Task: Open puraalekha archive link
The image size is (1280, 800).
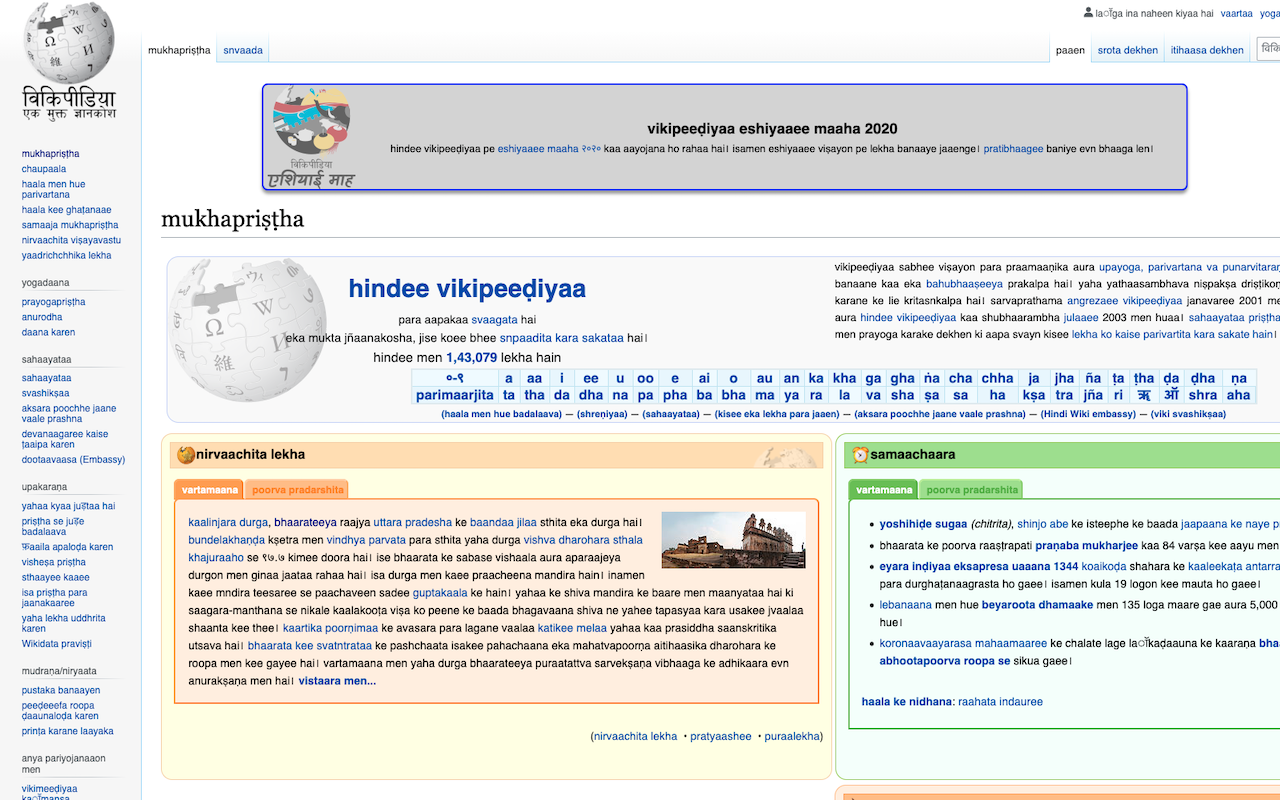Action: tap(791, 736)
